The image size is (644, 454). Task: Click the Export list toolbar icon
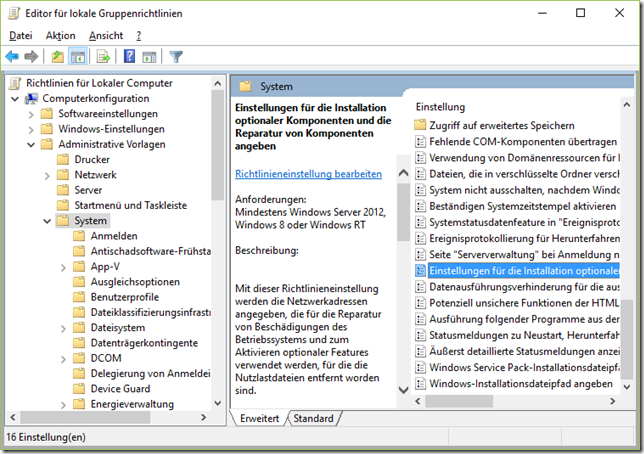(x=104, y=57)
